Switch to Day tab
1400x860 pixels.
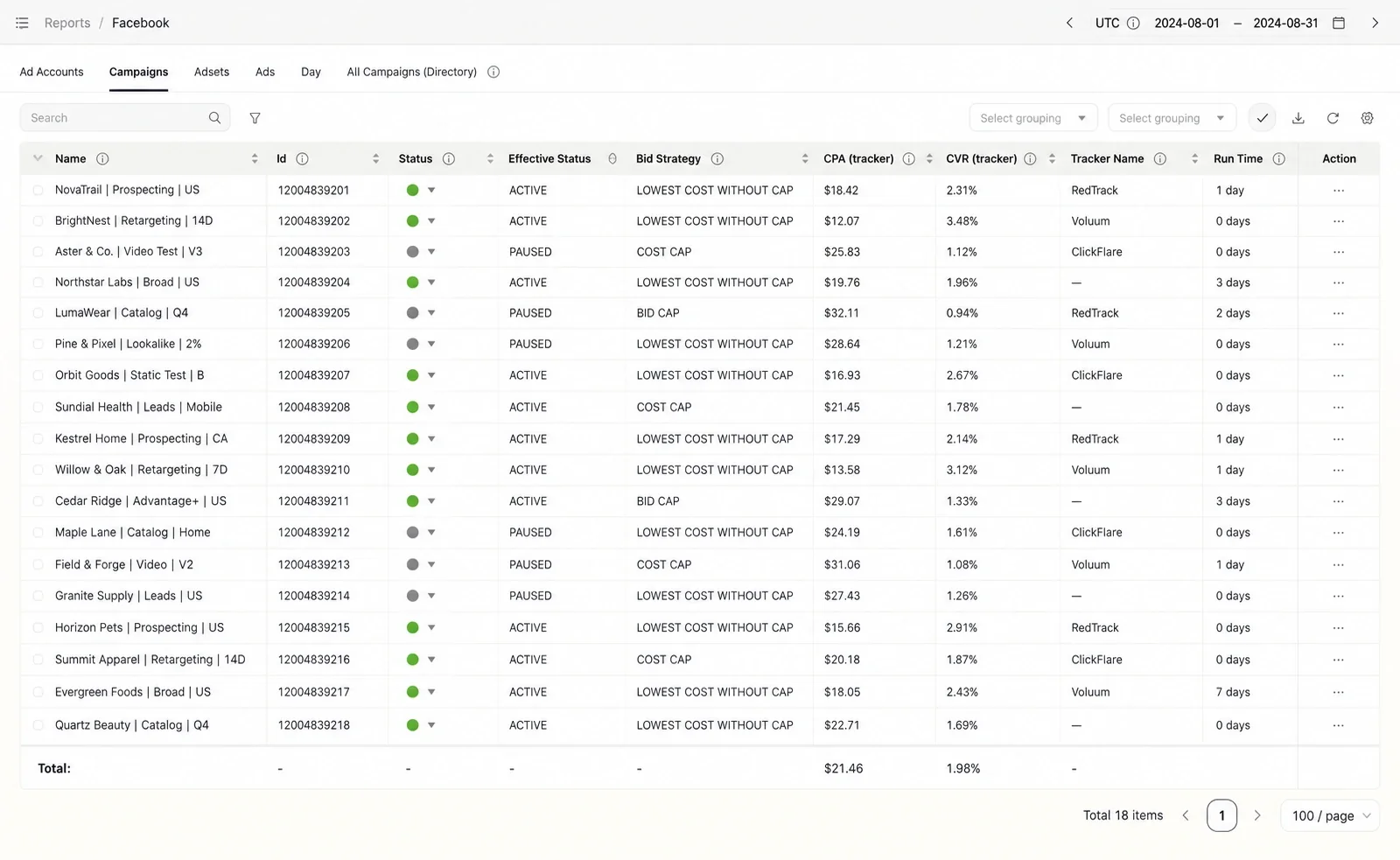tap(311, 72)
